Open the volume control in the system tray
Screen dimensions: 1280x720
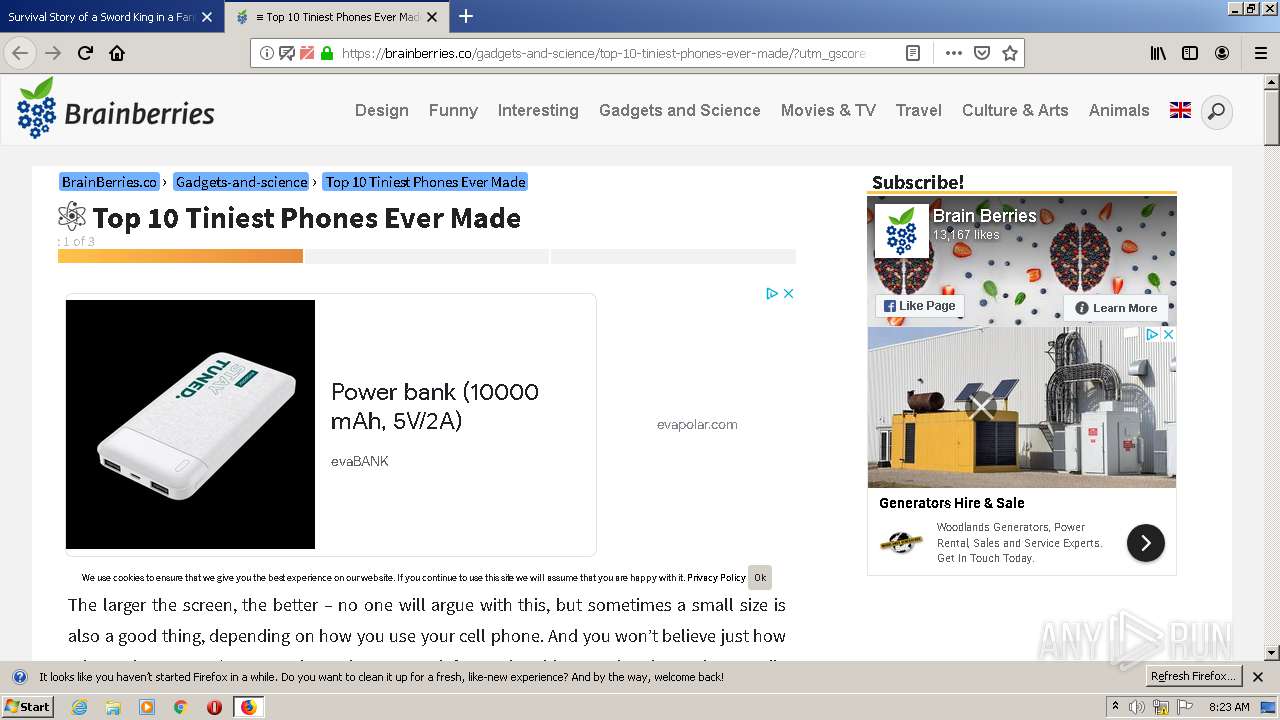pos(1137,707)
